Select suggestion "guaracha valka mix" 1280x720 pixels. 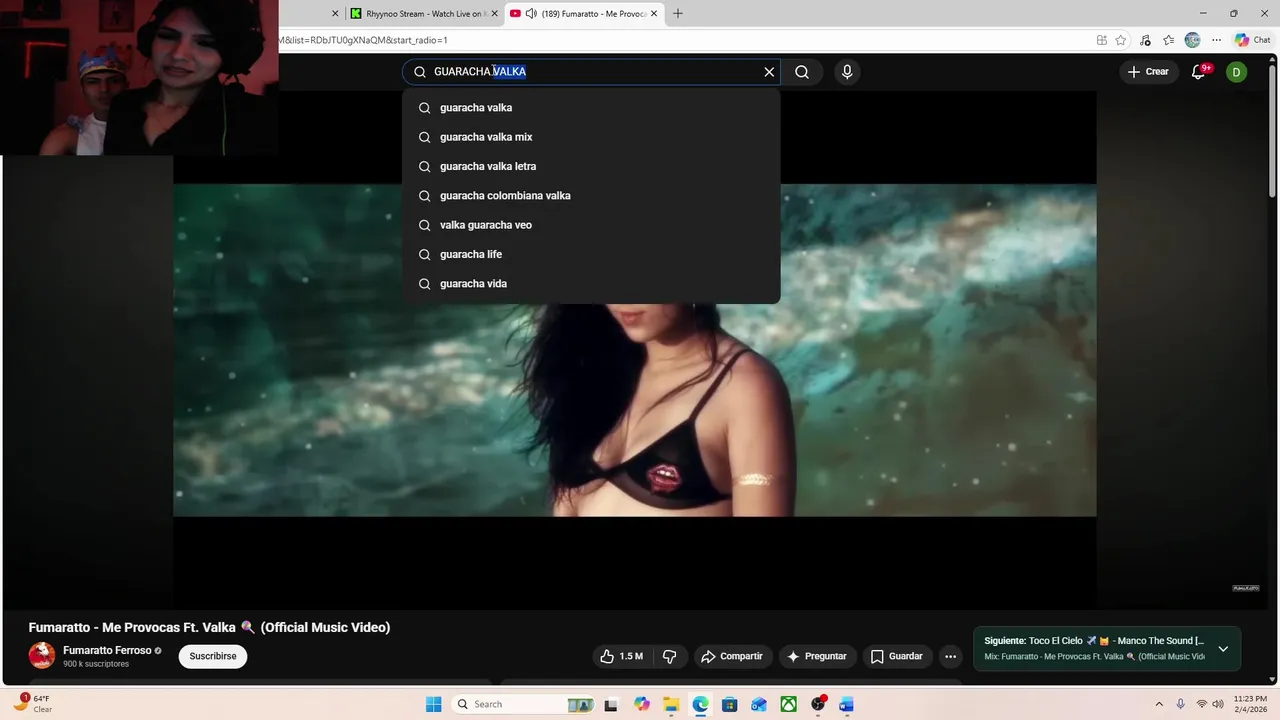pyautogui.click(x=591, y=137)
